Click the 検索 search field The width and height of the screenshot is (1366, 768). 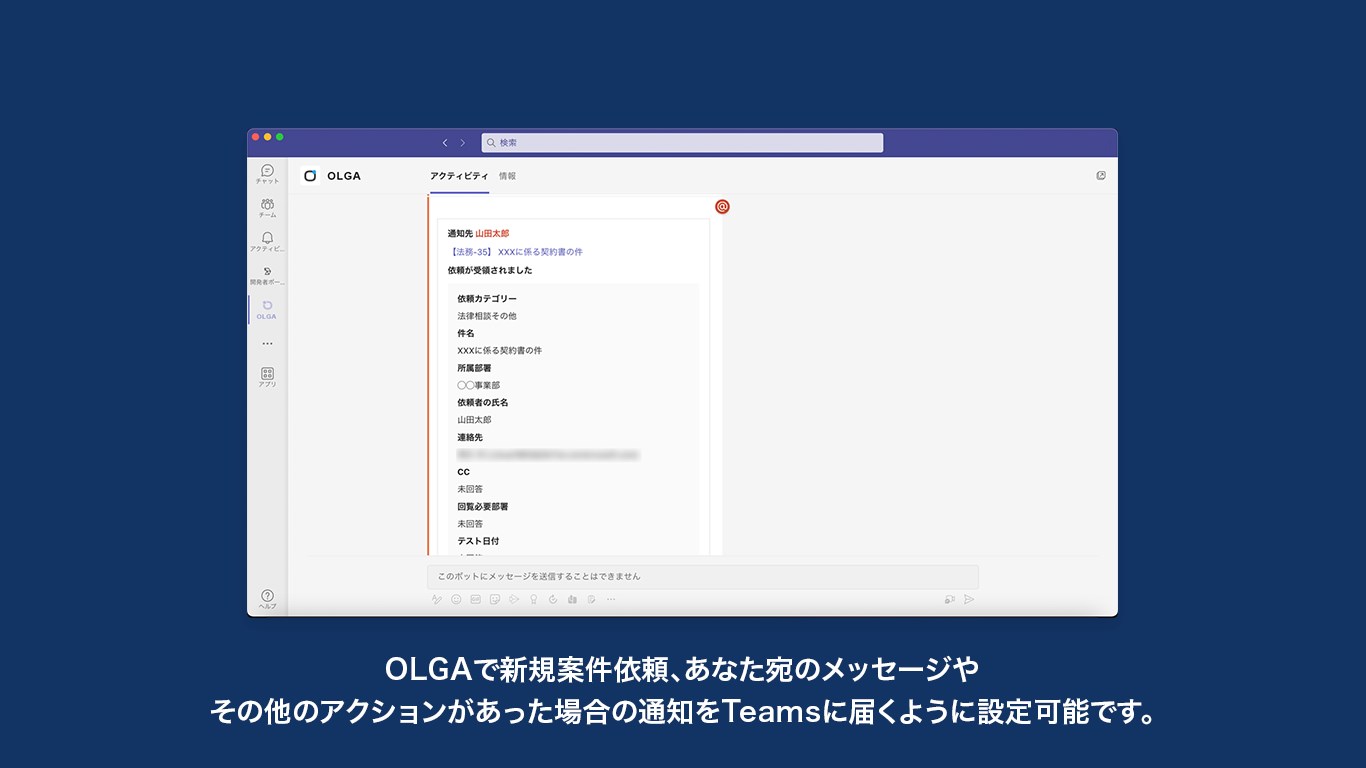tap(682, 143)
